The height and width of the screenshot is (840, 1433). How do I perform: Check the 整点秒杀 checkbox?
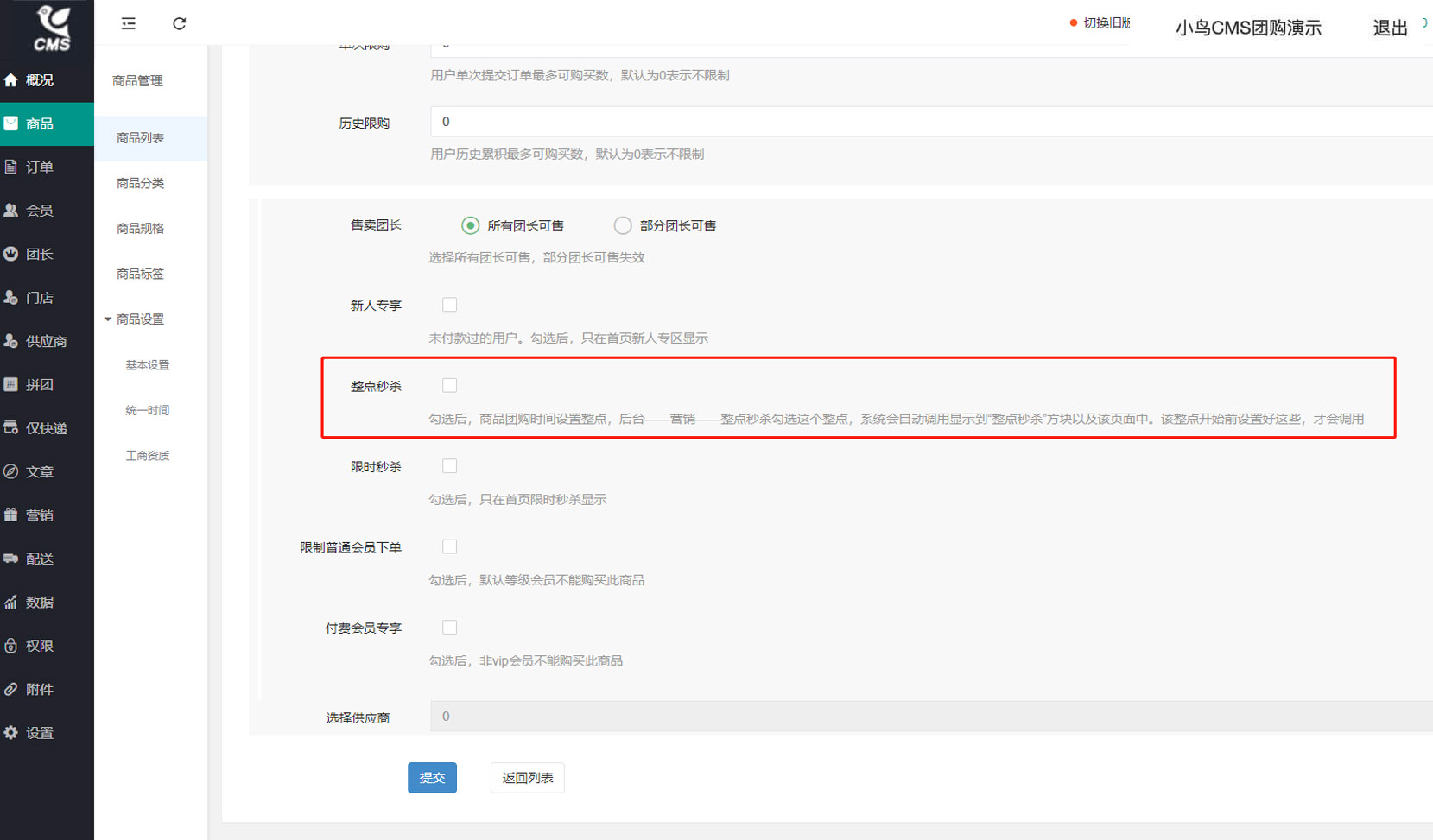449,385
